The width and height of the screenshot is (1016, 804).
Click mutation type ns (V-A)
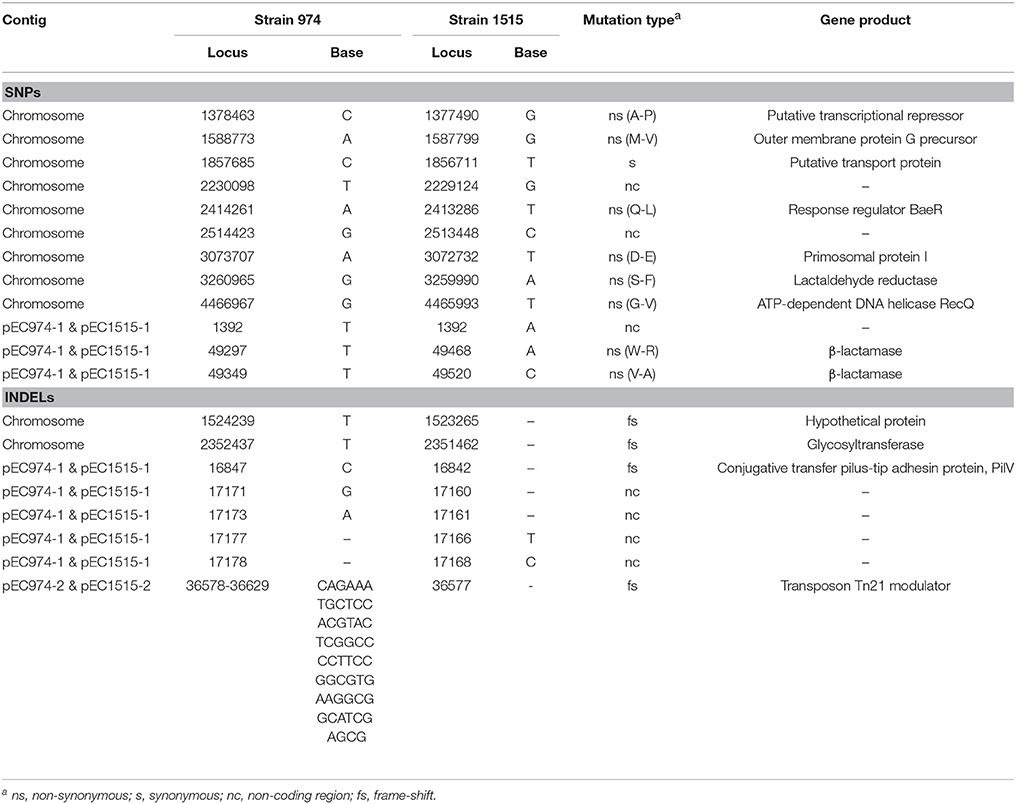click(632, 374)
